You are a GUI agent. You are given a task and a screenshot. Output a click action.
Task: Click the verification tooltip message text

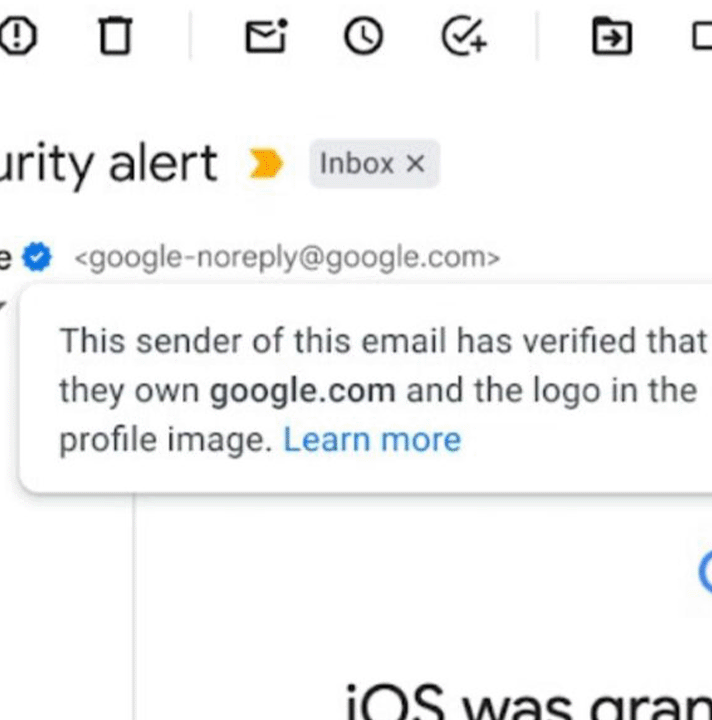382,390
